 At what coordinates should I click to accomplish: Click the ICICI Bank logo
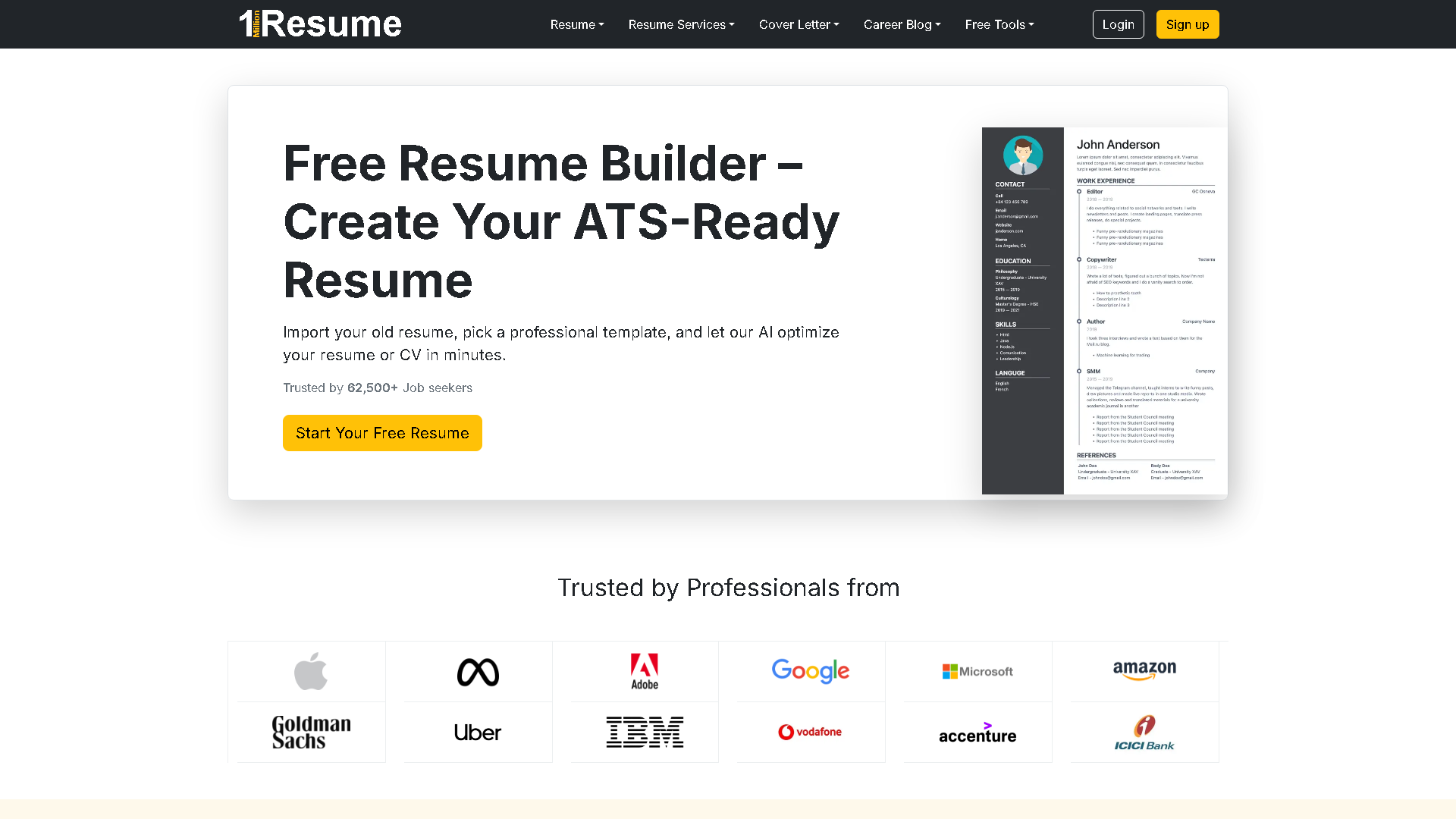tap(1144, 731)
